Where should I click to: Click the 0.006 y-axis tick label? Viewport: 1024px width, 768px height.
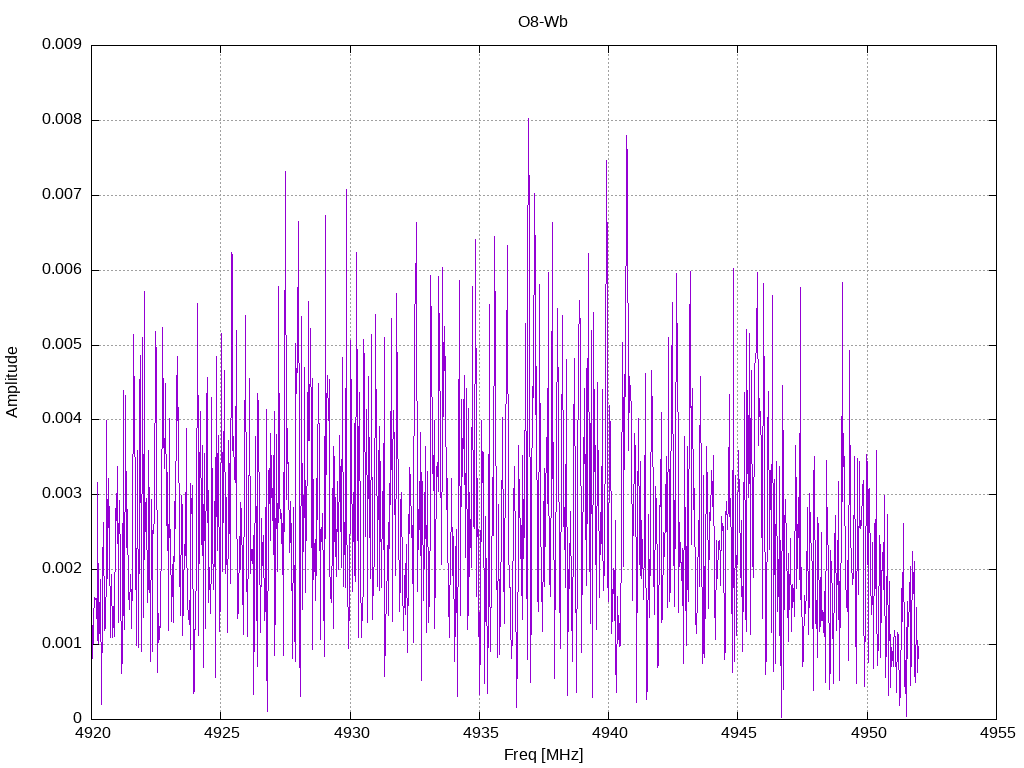pyautogui.click(x=62, y=270)
